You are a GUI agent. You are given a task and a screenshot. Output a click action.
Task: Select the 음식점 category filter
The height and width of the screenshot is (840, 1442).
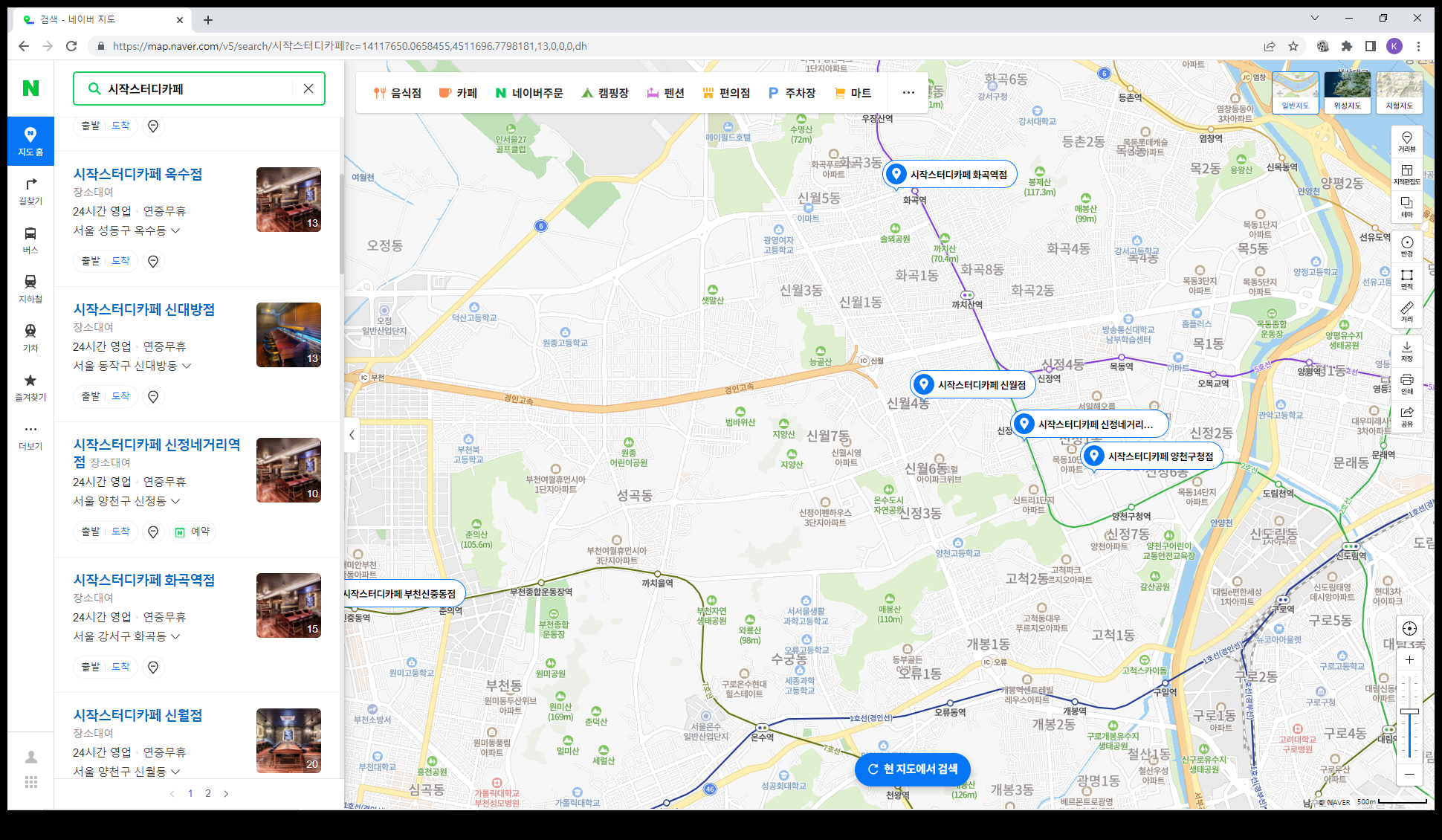point(398,93)
